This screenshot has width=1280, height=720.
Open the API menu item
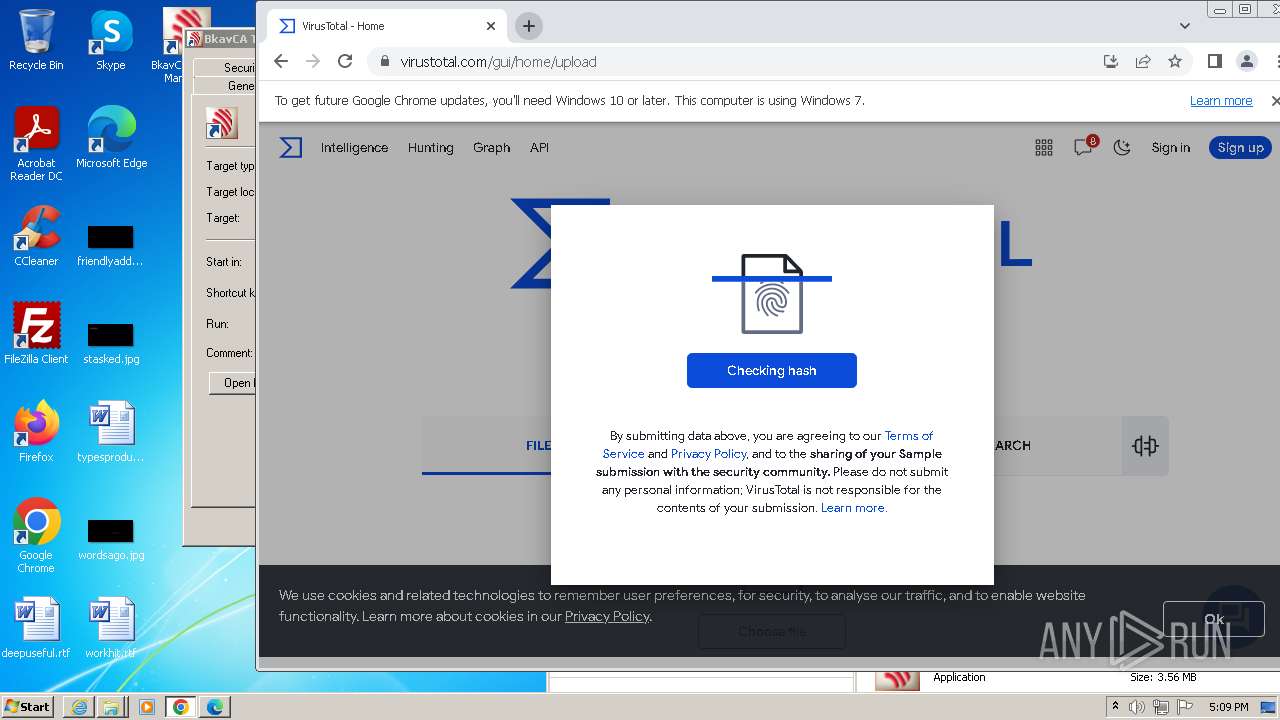[x=539, y=147]
